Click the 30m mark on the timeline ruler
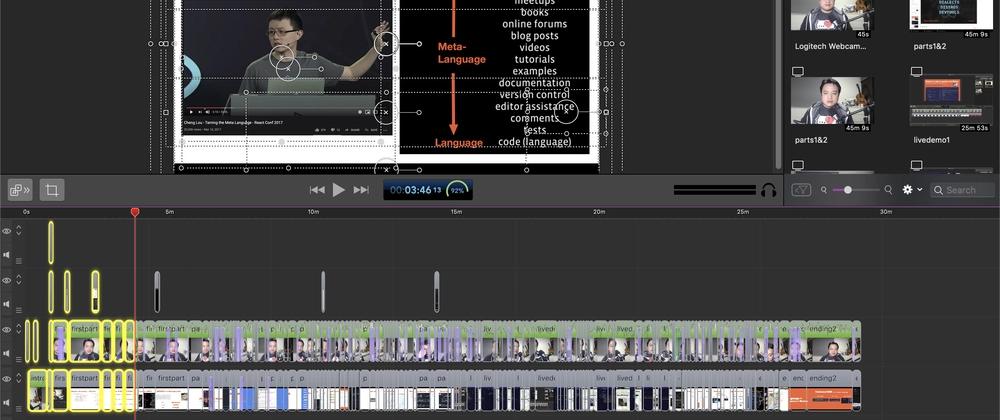The image size is (1000, 420). click(x=886, y=212)
